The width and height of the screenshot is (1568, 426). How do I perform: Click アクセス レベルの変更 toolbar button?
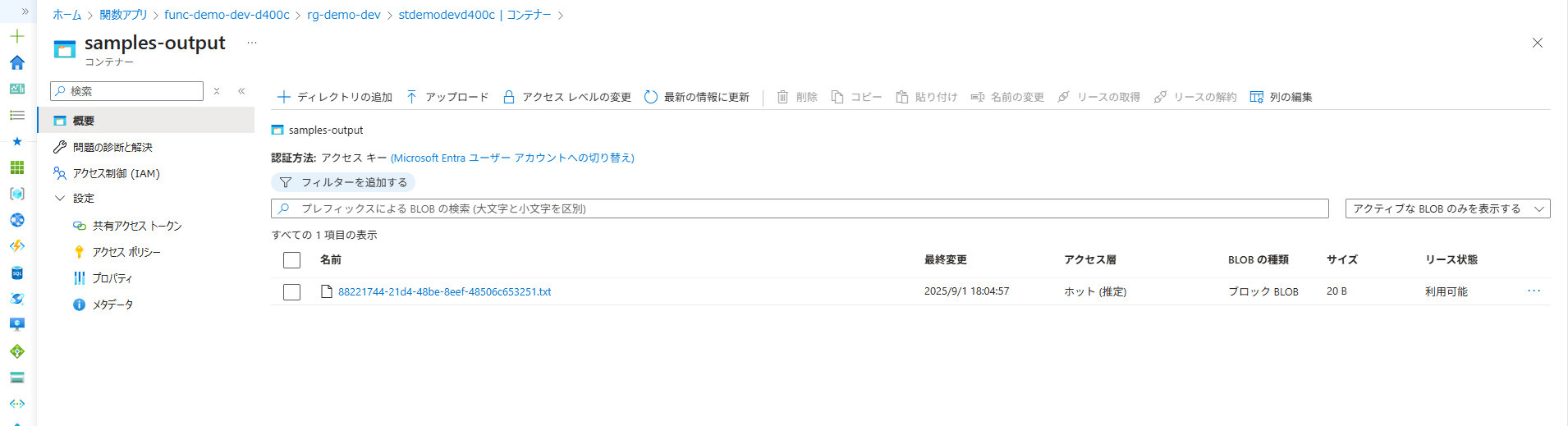coord(567,97)
